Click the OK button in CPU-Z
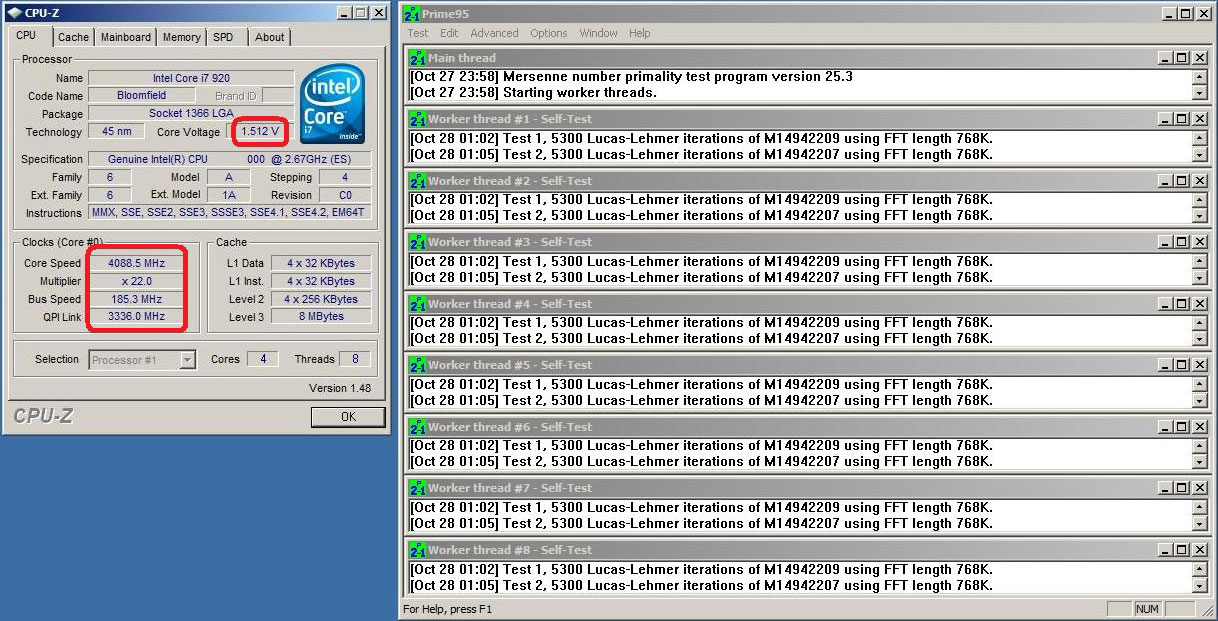The image size is (1218, 621). point(348,417)
